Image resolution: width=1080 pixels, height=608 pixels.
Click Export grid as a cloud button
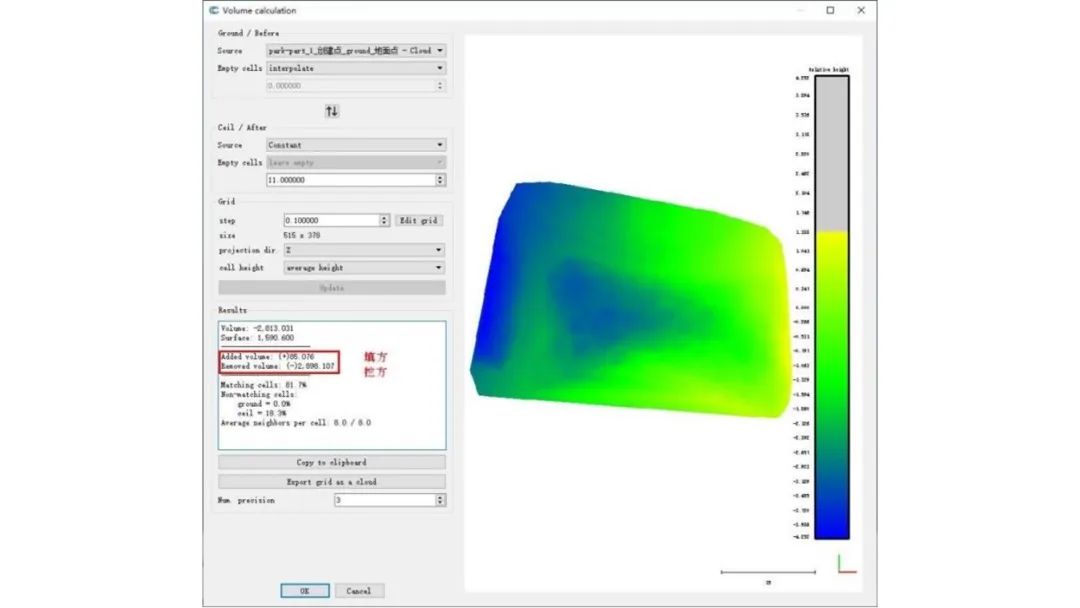pos(332,481)
